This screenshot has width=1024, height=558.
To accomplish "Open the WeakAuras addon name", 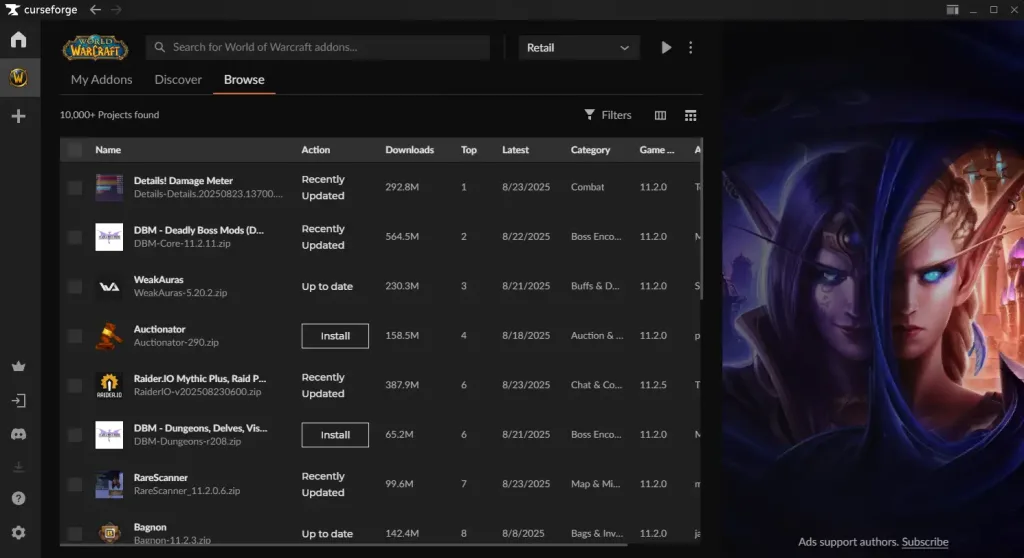I will coord(159,280).
